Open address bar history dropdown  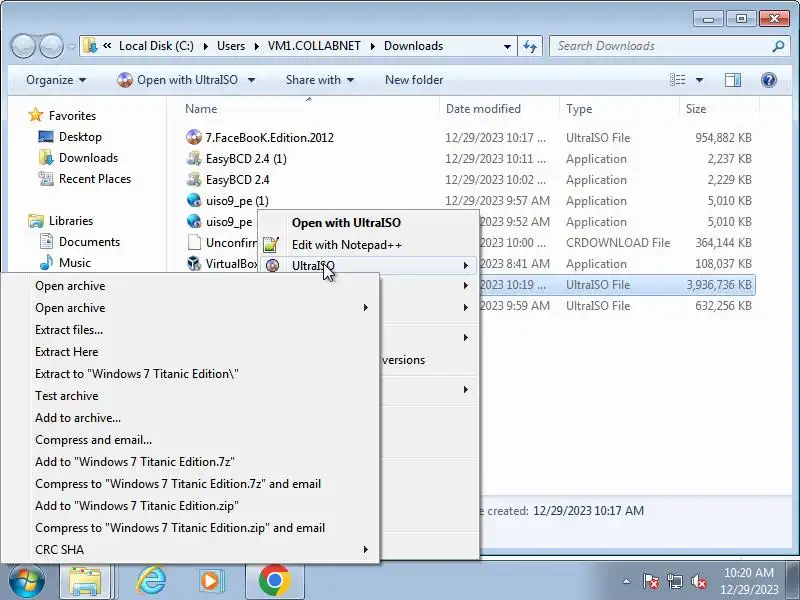coord(507,46)
